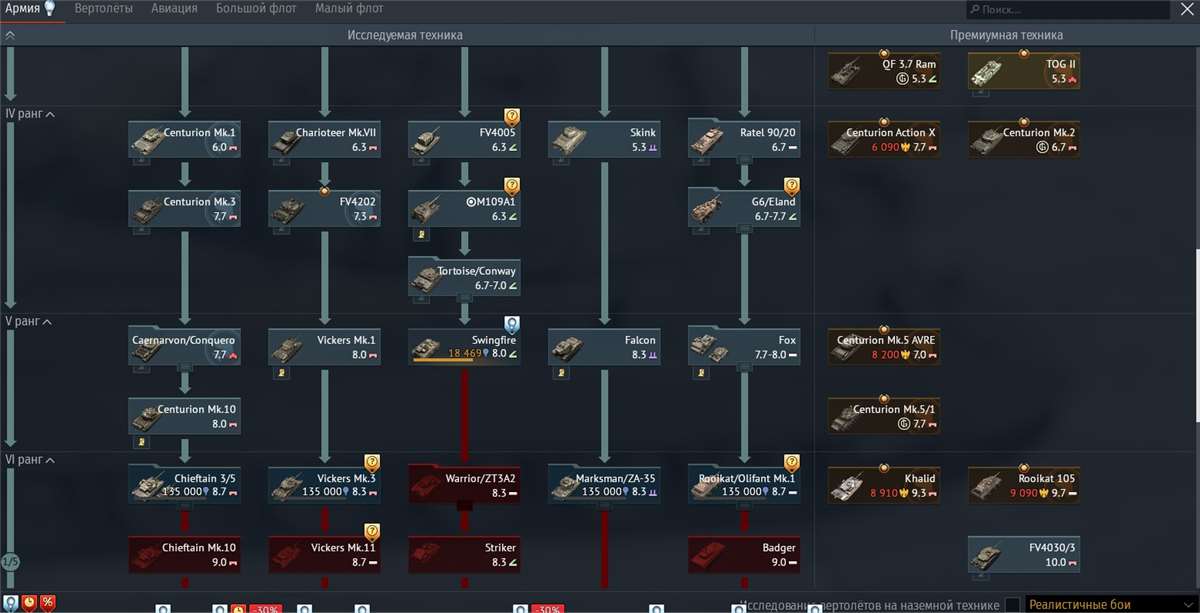Switch to the Авиация tab

pyautogui.click(x=173, y=8)
